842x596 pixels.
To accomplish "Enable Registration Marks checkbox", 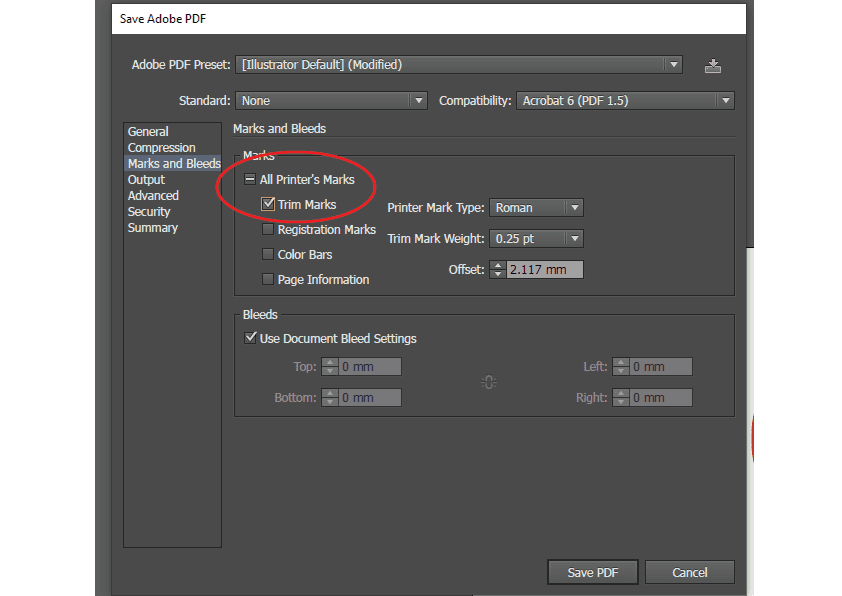I will click(x=267, y=229).
